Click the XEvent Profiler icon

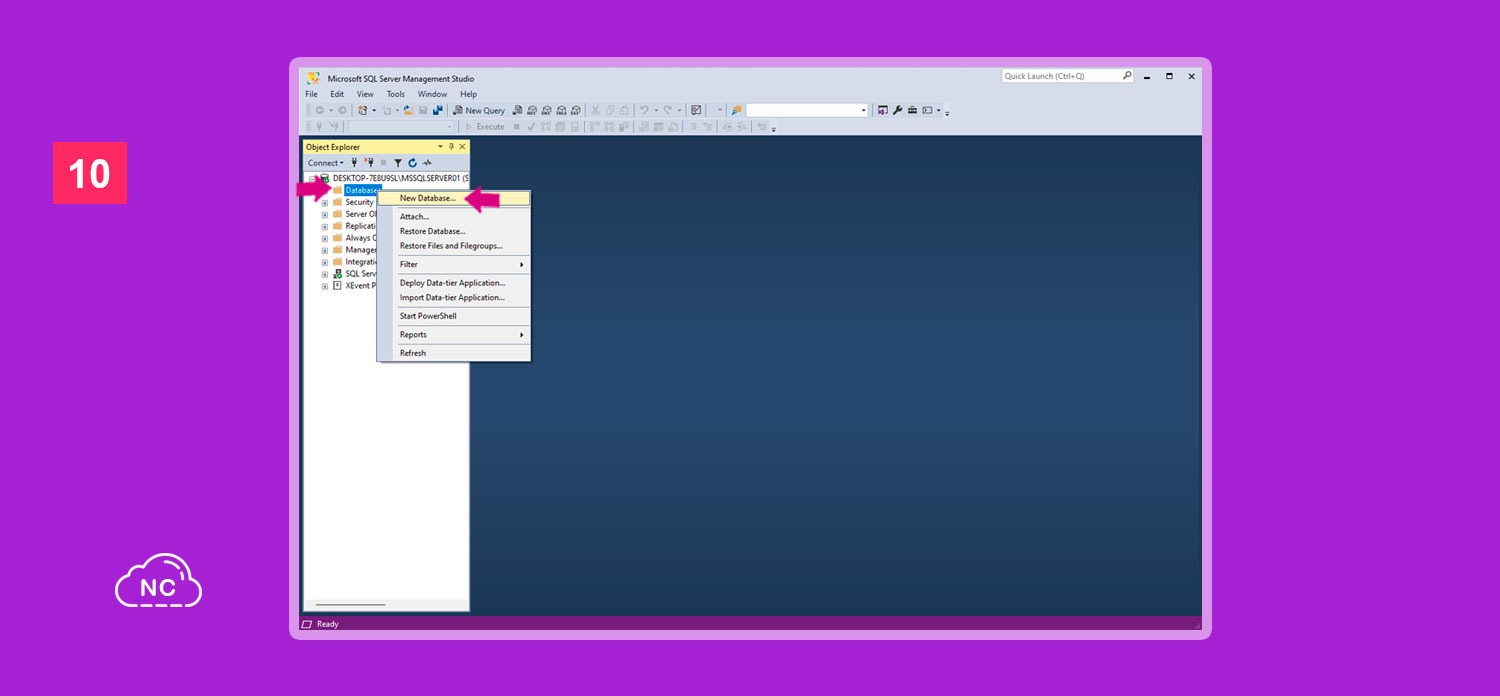point(337,286)
